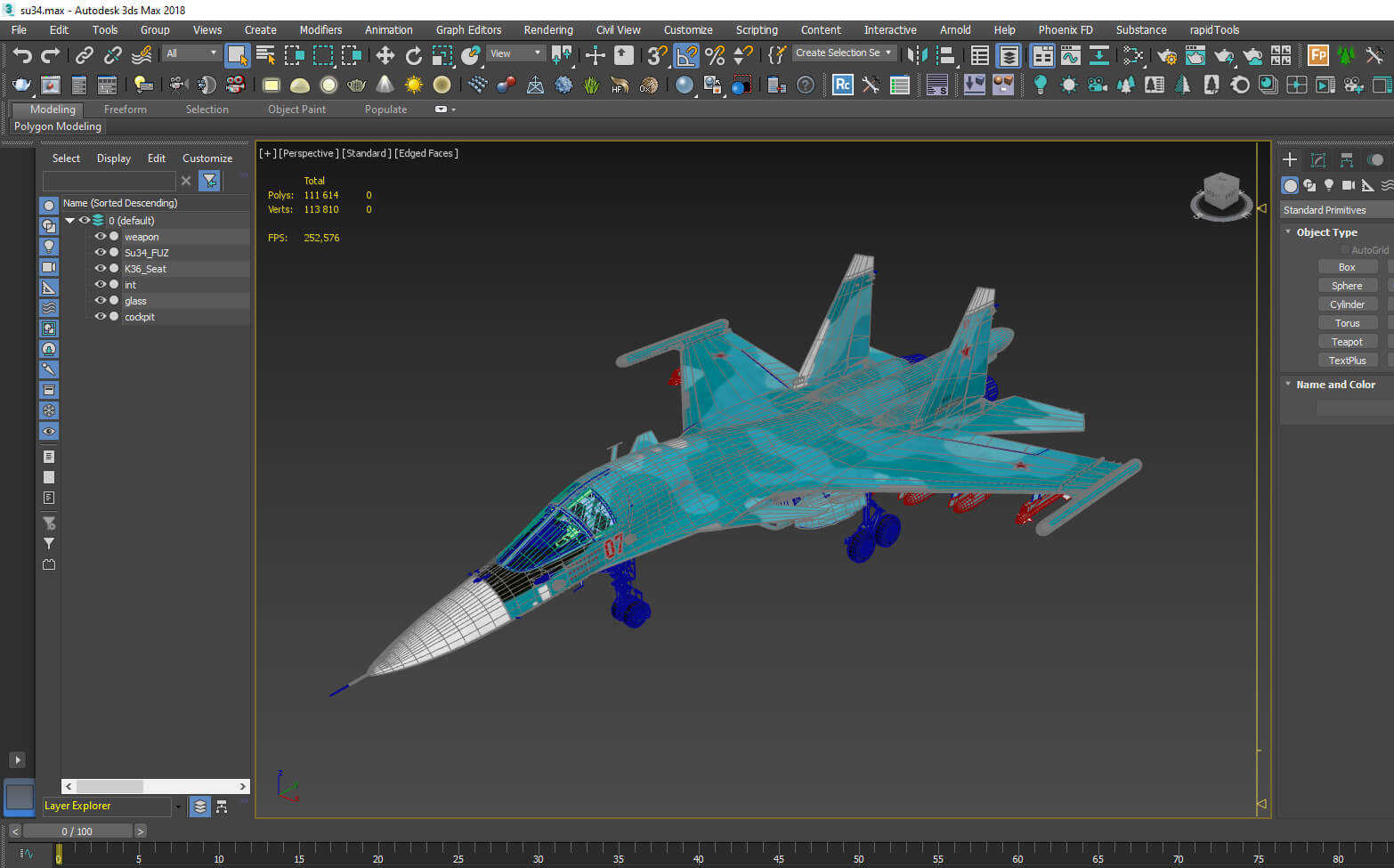This screenshot has width=1394, height=868.
Task: Click the Torus primitive button
Action: point(1347,323)
